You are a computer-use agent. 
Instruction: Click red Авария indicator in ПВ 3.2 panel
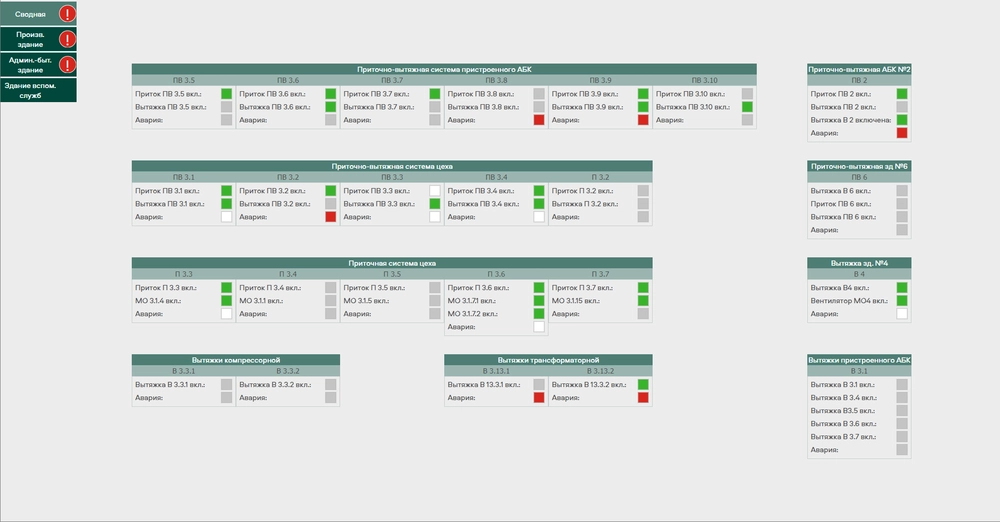[331, 216]
